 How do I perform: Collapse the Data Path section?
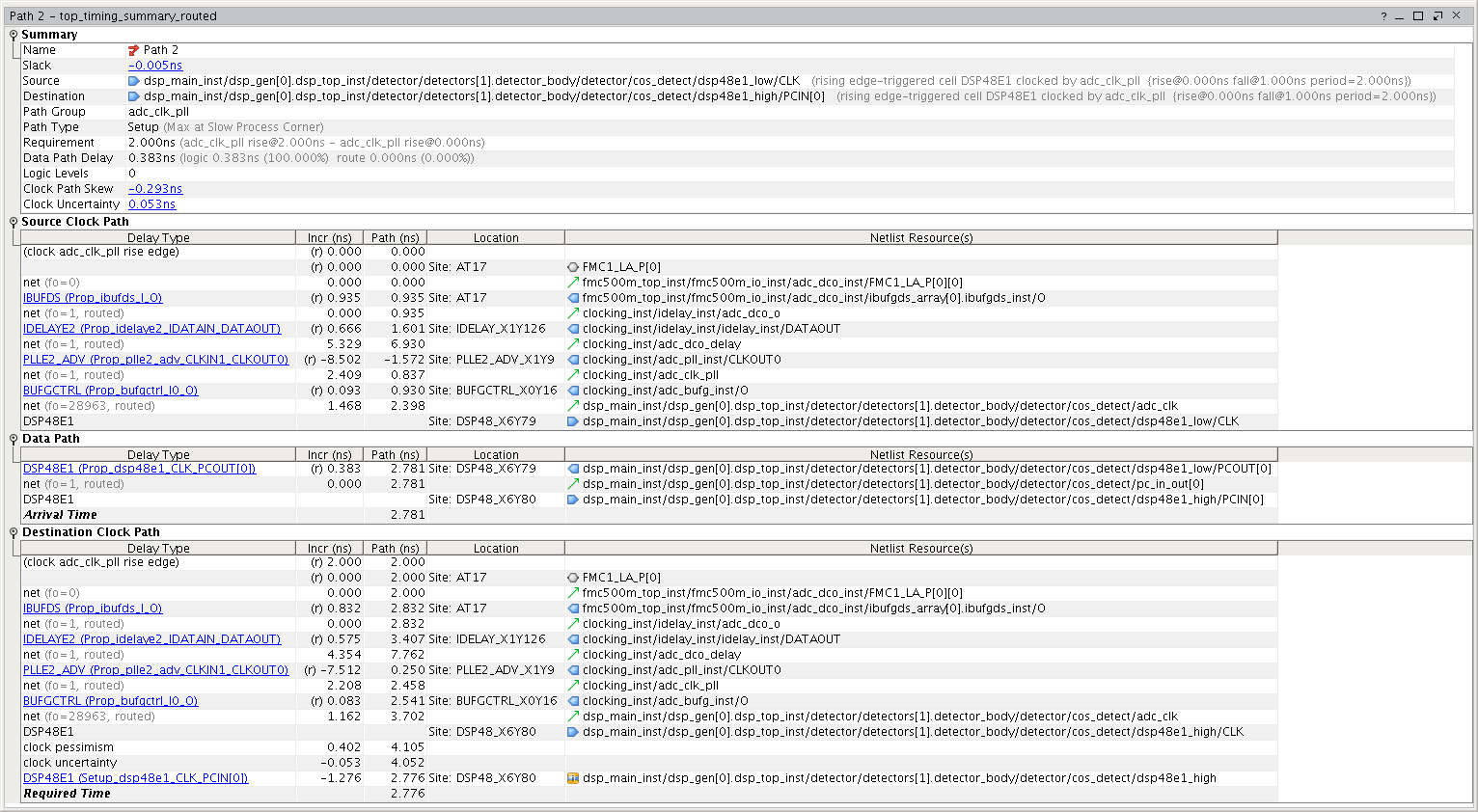click(x=14, y=439)
